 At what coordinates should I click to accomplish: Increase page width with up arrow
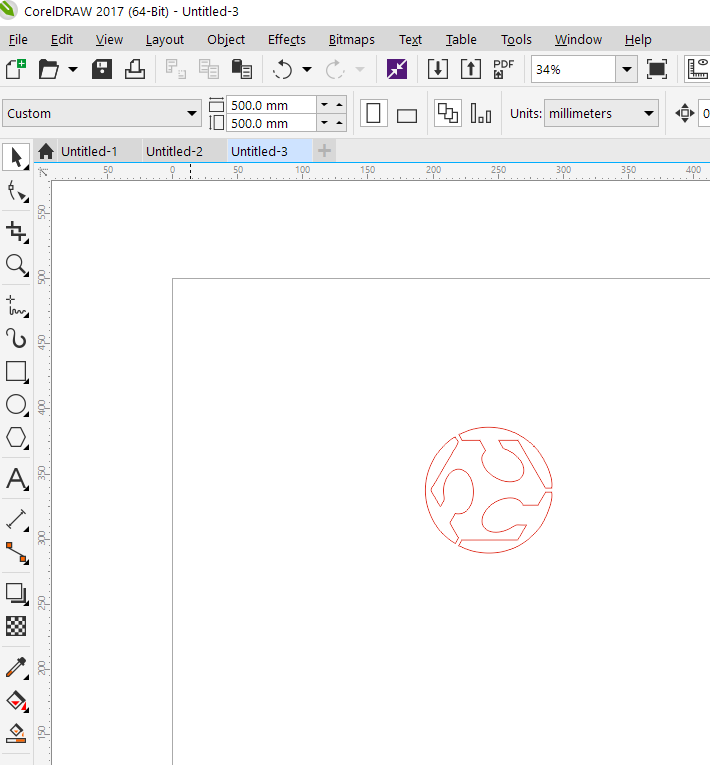[x=339, y=105]
